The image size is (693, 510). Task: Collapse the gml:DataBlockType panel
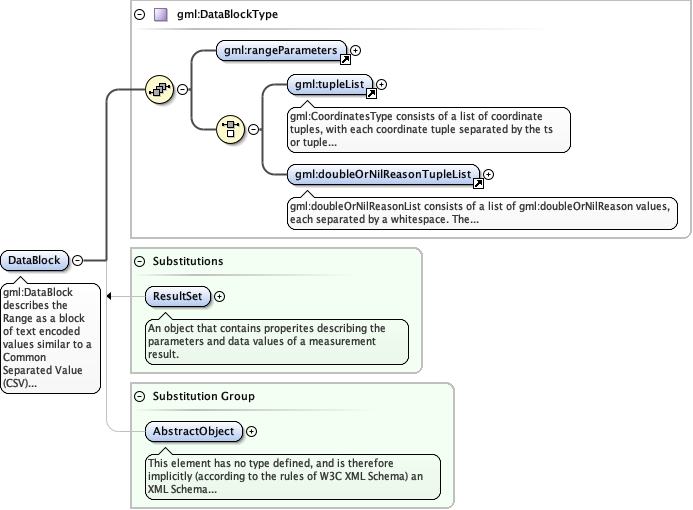(138, 15)
